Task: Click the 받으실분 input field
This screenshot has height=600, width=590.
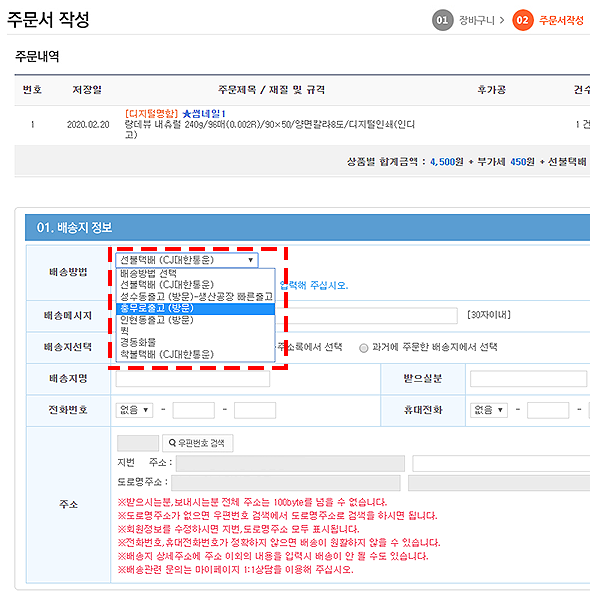Action: click(x=528, y=379)
